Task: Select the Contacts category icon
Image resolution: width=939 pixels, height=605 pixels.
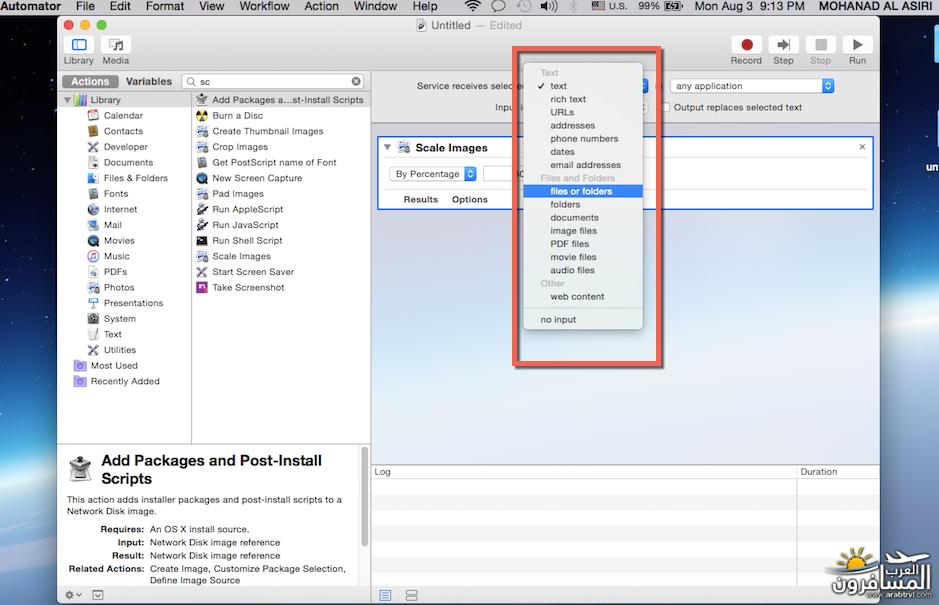Action: click(93, 131)
